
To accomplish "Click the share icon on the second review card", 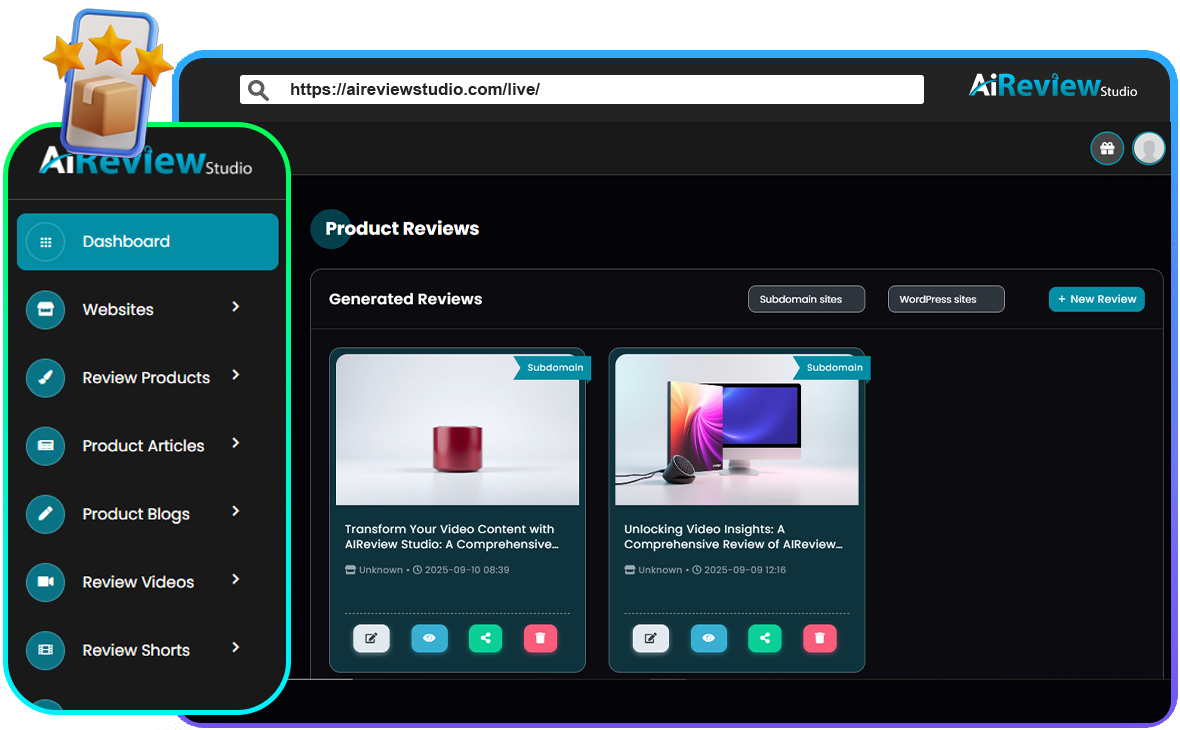I will coord(764,638).
